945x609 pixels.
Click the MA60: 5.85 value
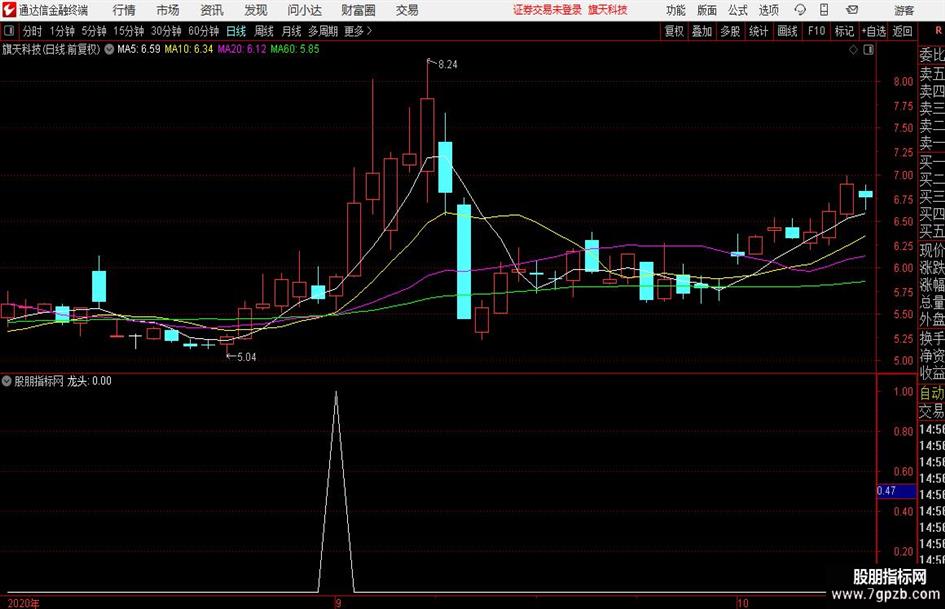[295, 49]
